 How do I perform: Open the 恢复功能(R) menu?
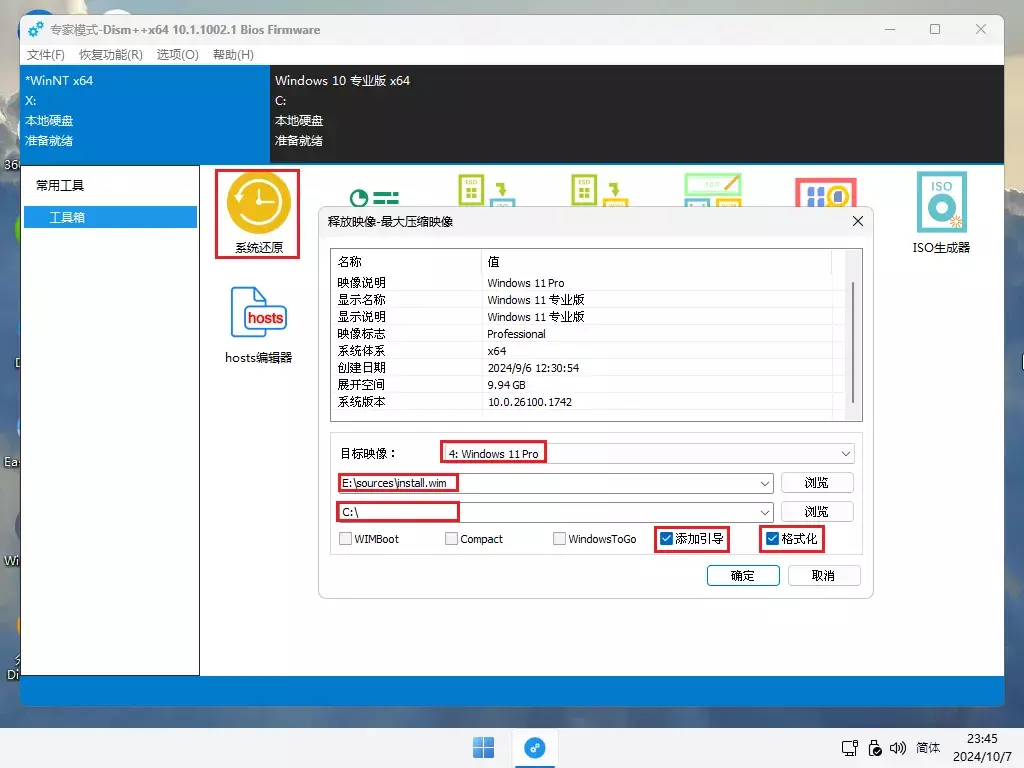[111, 55]
